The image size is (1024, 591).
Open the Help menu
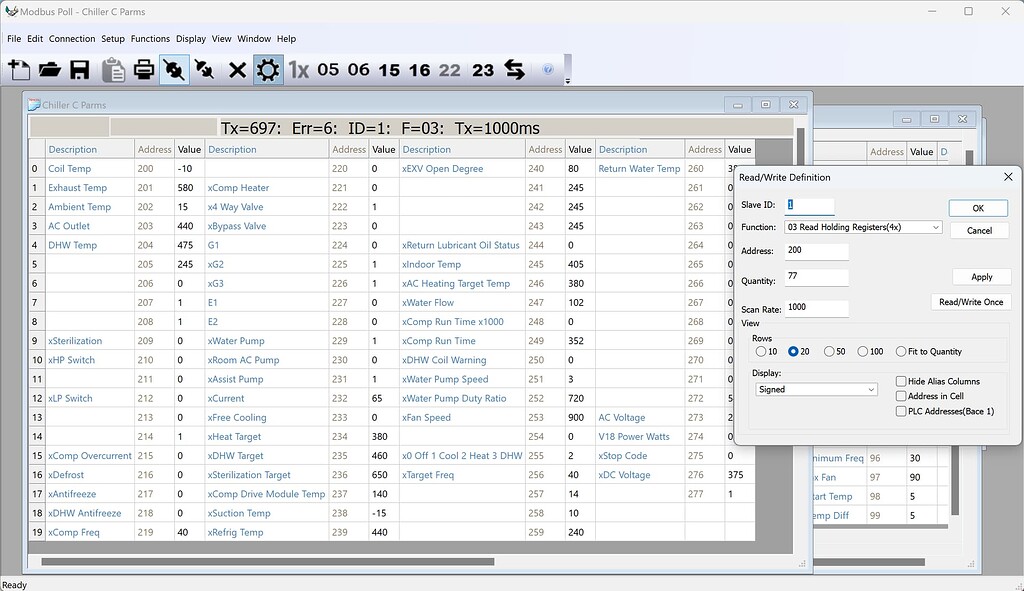pyautogui.click(x=286, y=39)
